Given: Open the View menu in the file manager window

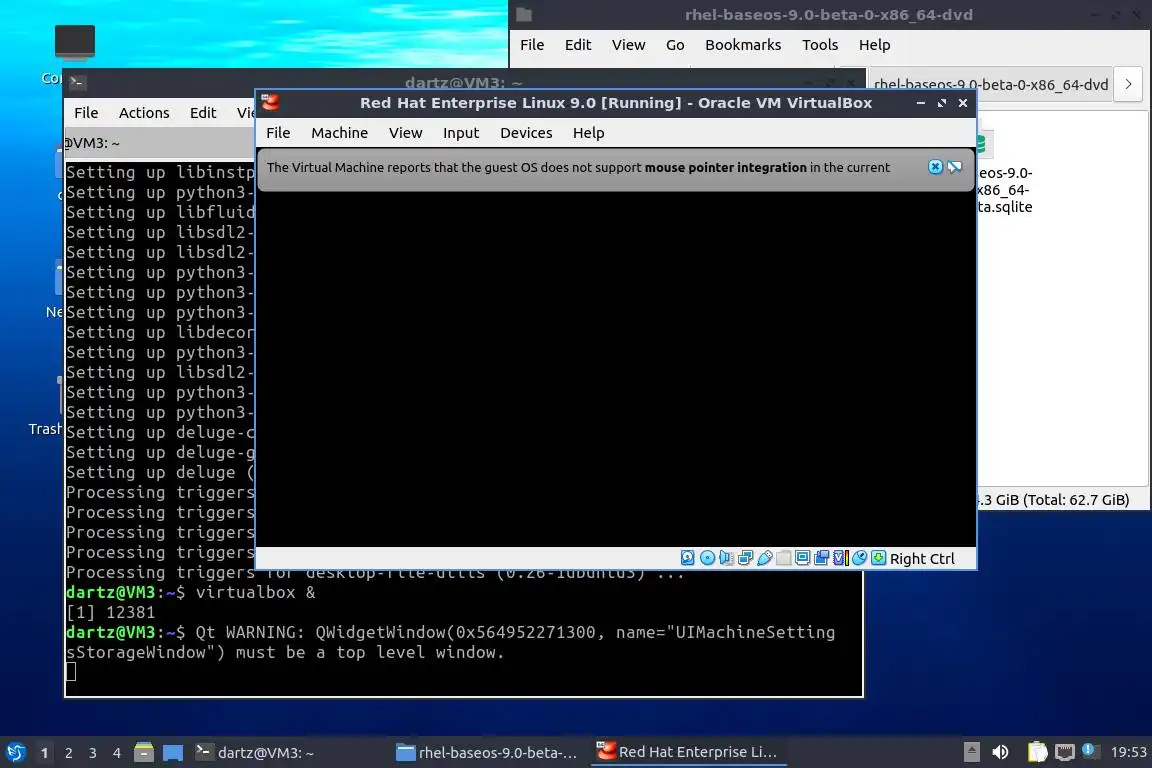Looking at the screenshot, I should [x=628, y=45].
